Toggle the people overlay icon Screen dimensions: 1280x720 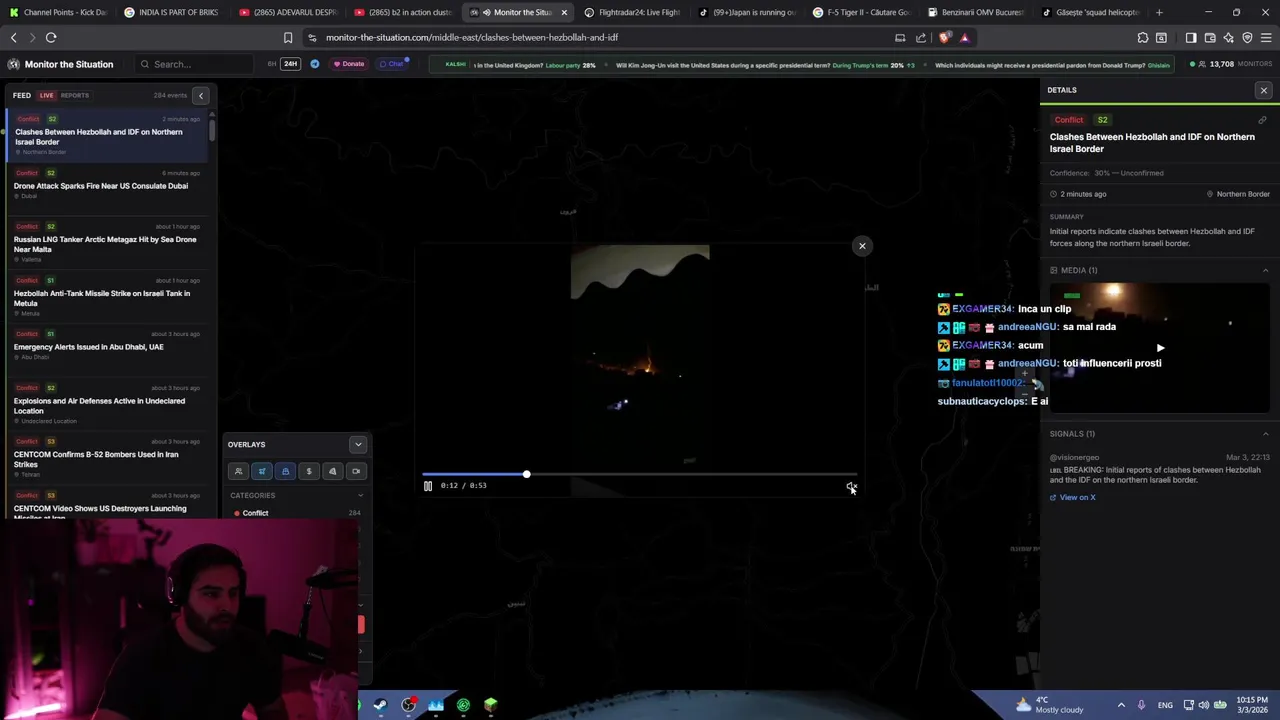[238, 471]
